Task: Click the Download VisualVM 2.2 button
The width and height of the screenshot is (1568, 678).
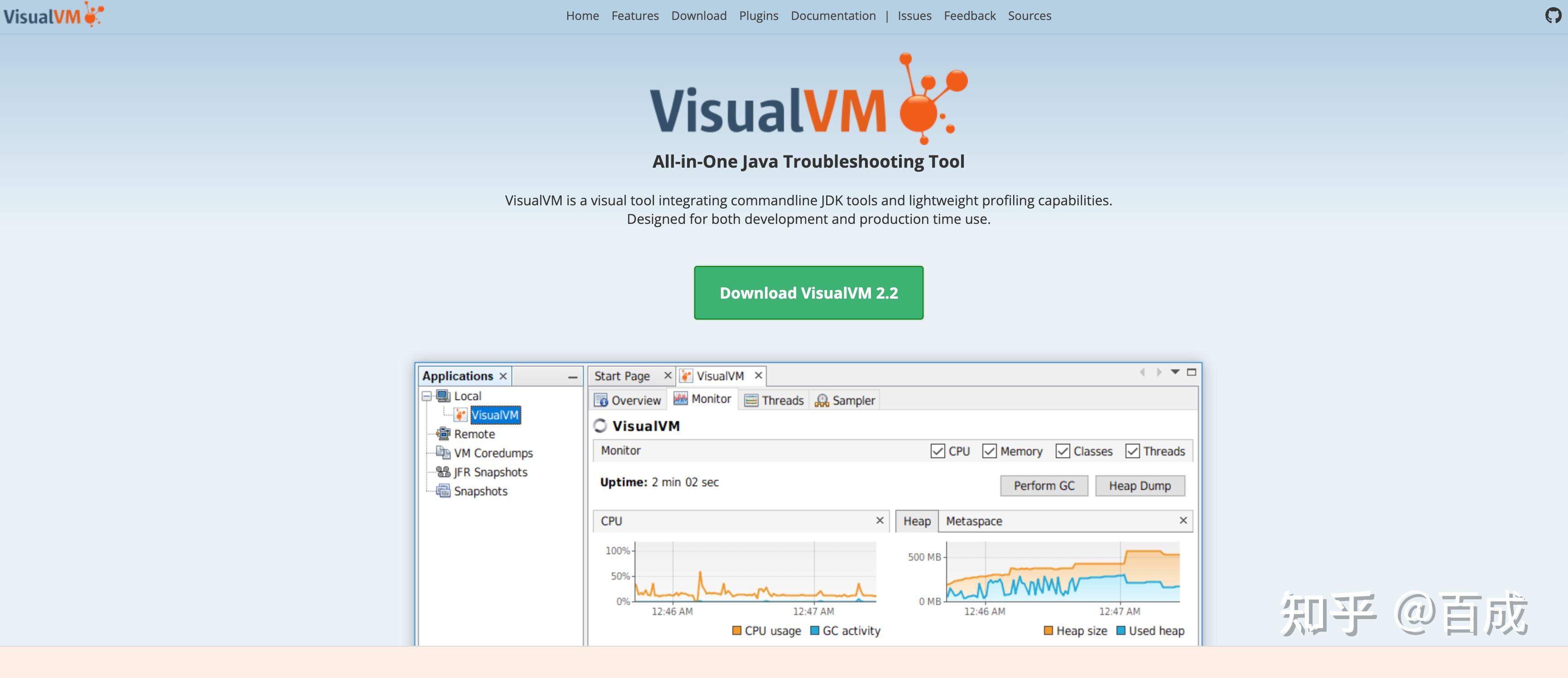Action: (808, 292)
